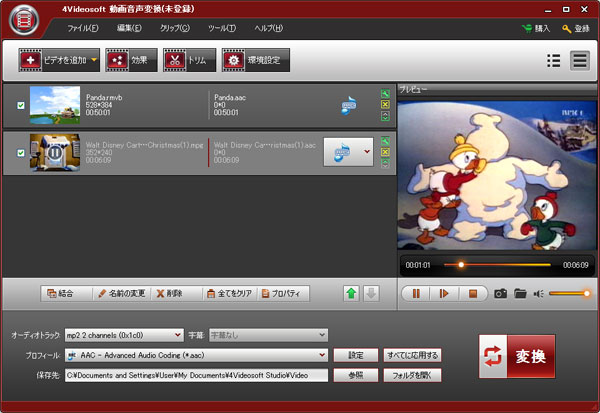Image resolution: width=600 pixels, height=413 pixels.
Task: Click the Settings (設定) button
Action: pyautogui.click(x=356, y=355)
